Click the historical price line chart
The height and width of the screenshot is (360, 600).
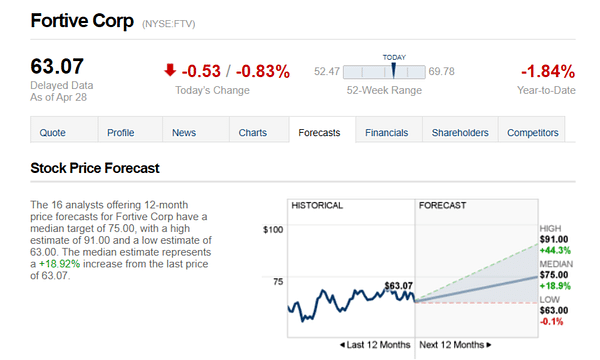click(351, 304)
